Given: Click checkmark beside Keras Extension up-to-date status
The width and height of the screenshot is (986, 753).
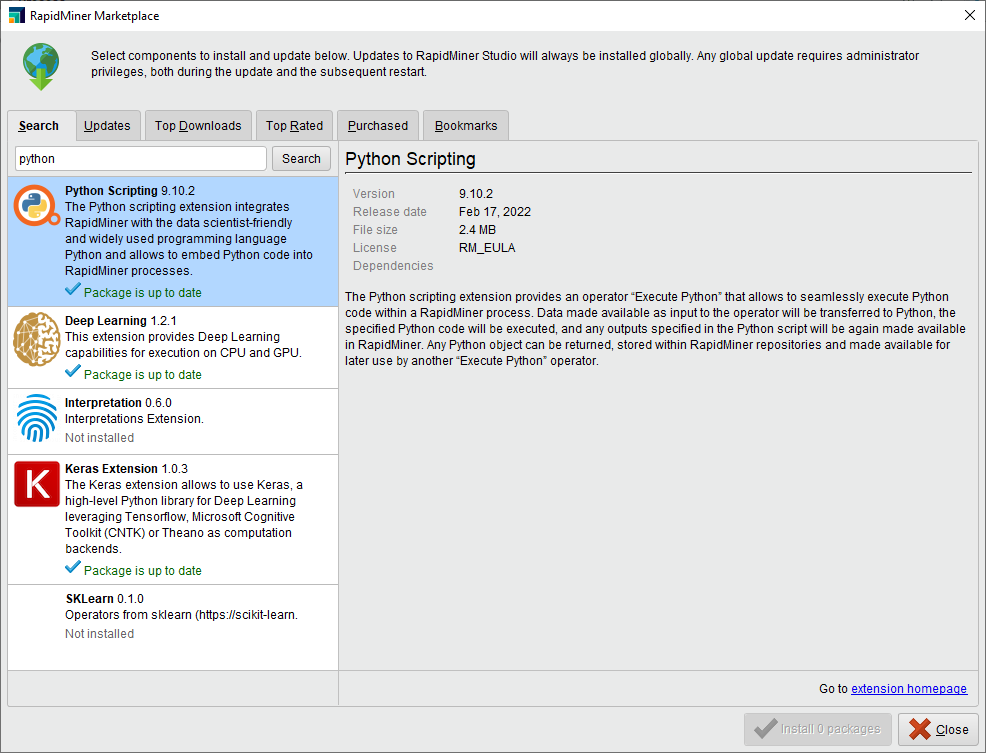Looking at the screenshot, I should (72, 567).
